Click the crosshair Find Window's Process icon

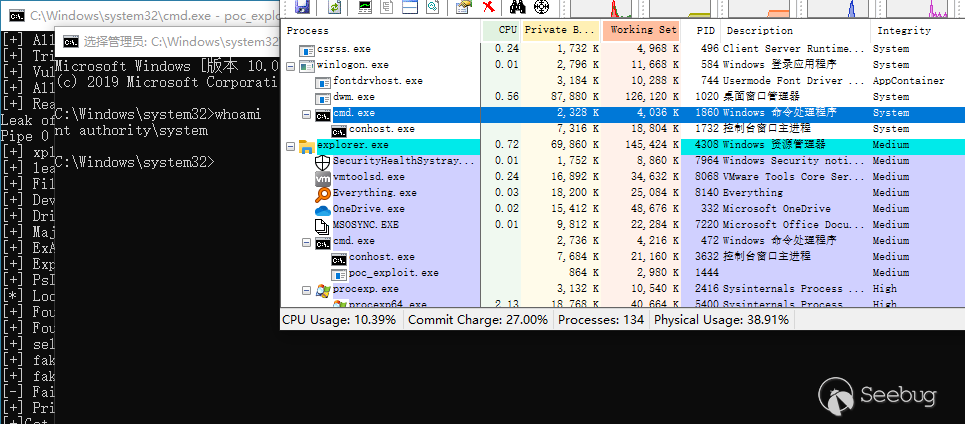[541, 7]
